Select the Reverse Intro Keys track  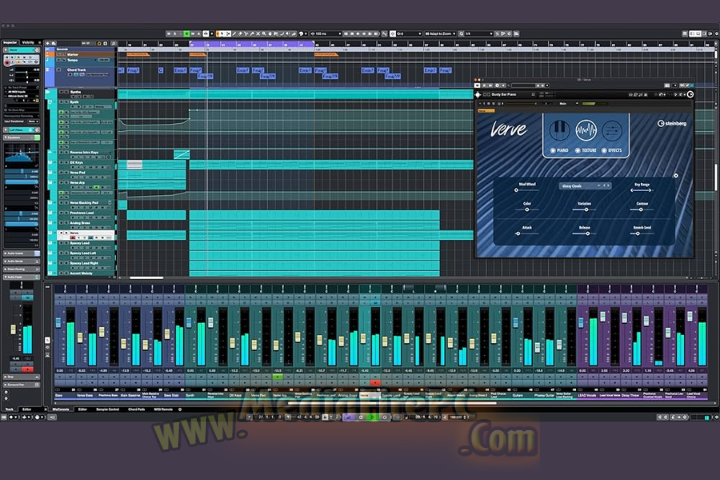point(84,152)
